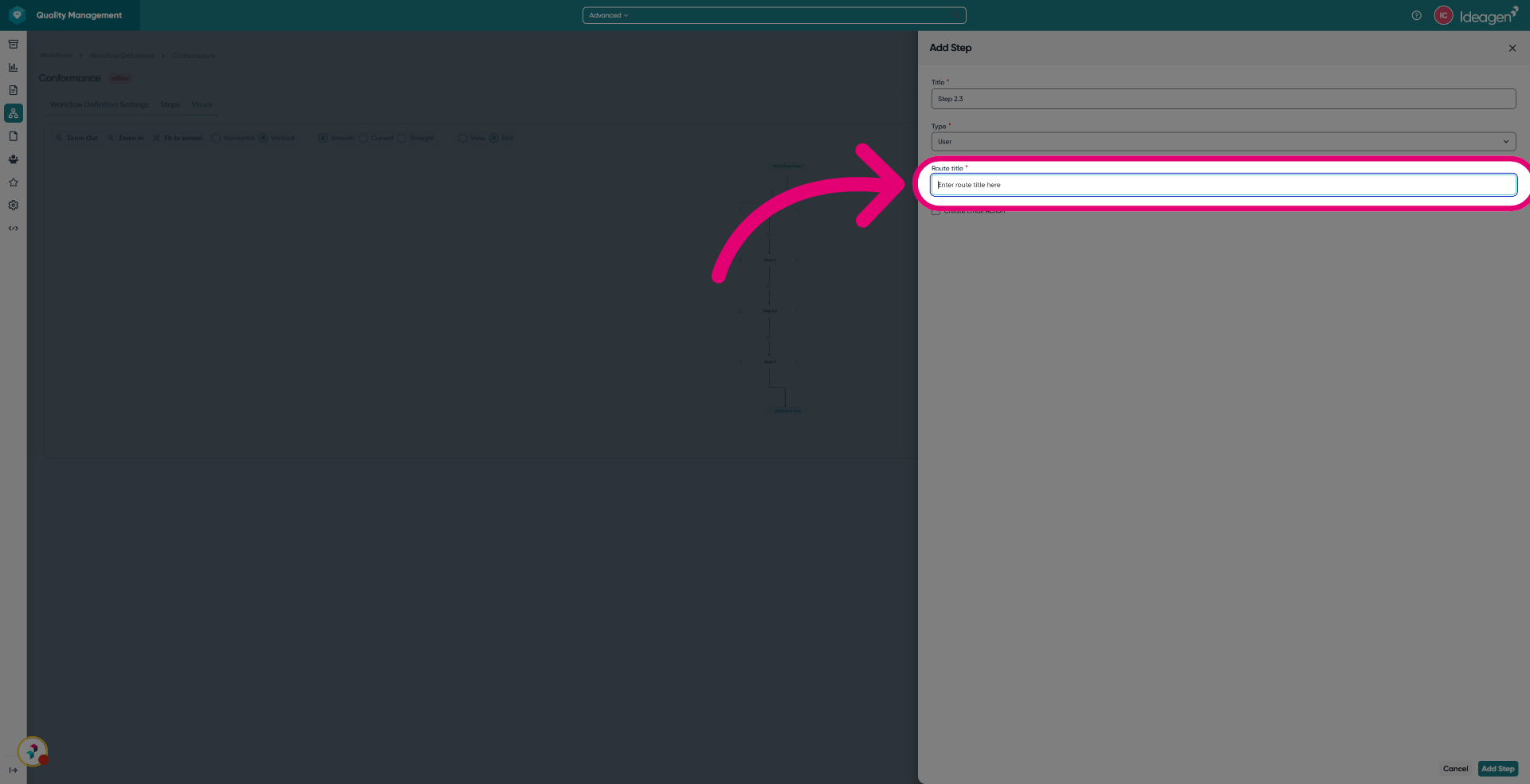Click the Fit to screen button
The image size is (1530, 784).
coord(178,138)
